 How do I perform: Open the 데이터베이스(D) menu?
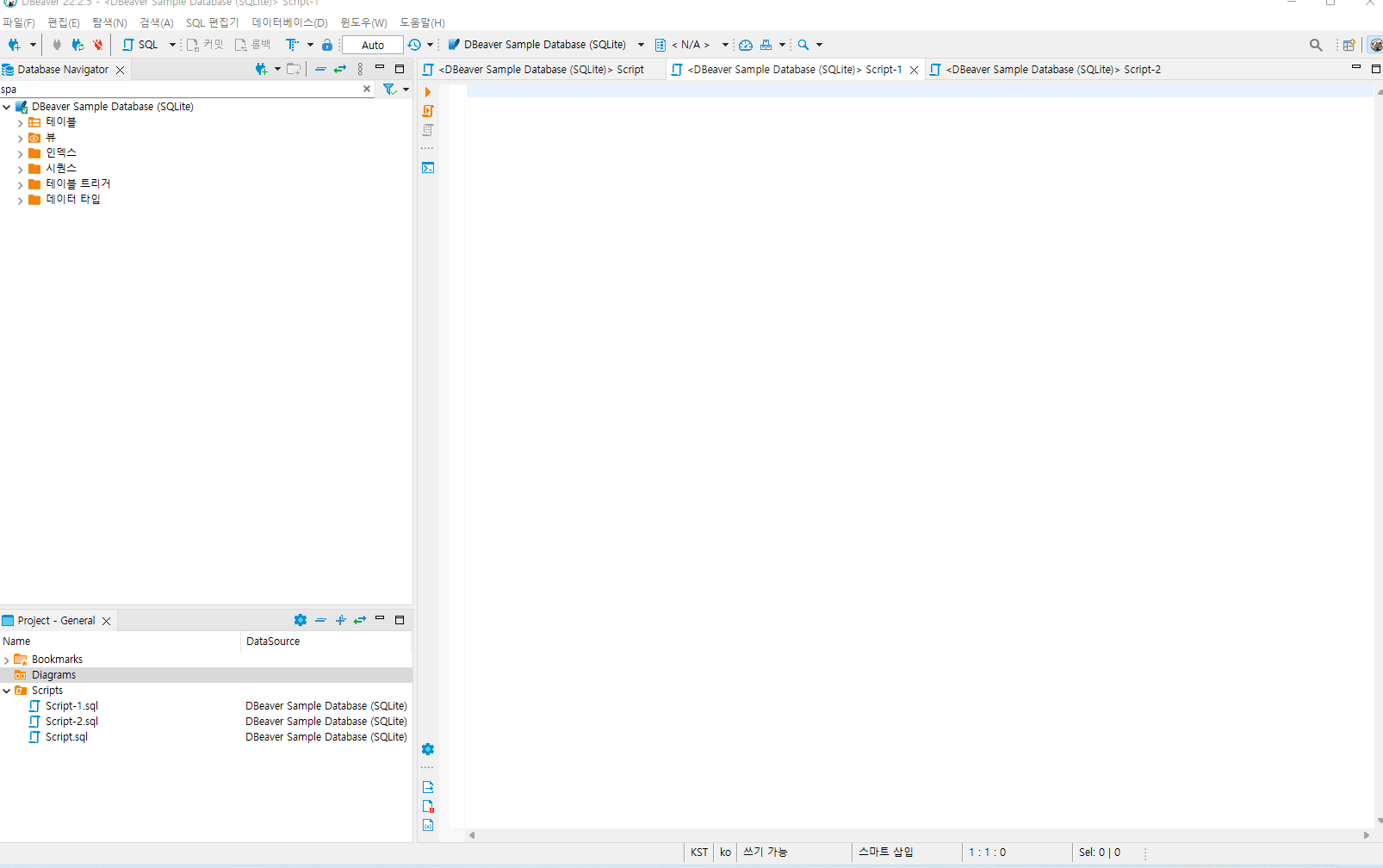click(x=289, y=22)
